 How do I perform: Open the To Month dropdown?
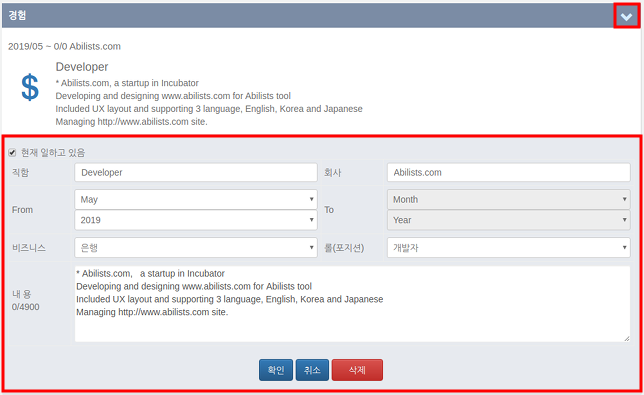(x=508, y=200)
